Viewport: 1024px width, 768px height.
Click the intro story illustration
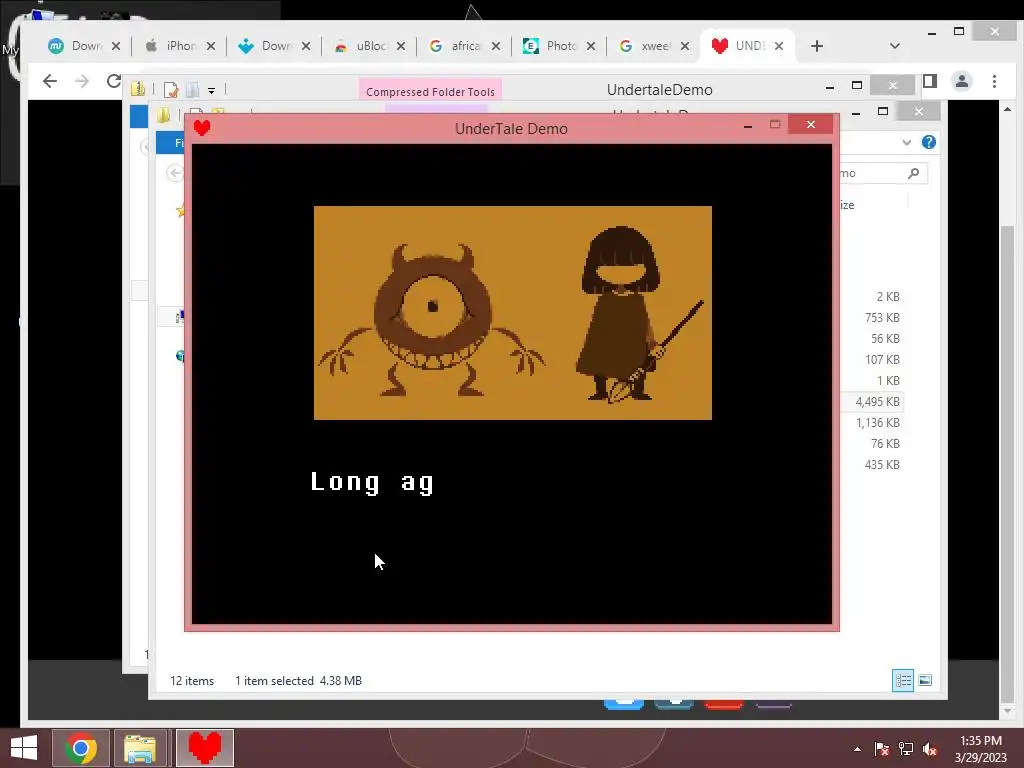[513, 313]
